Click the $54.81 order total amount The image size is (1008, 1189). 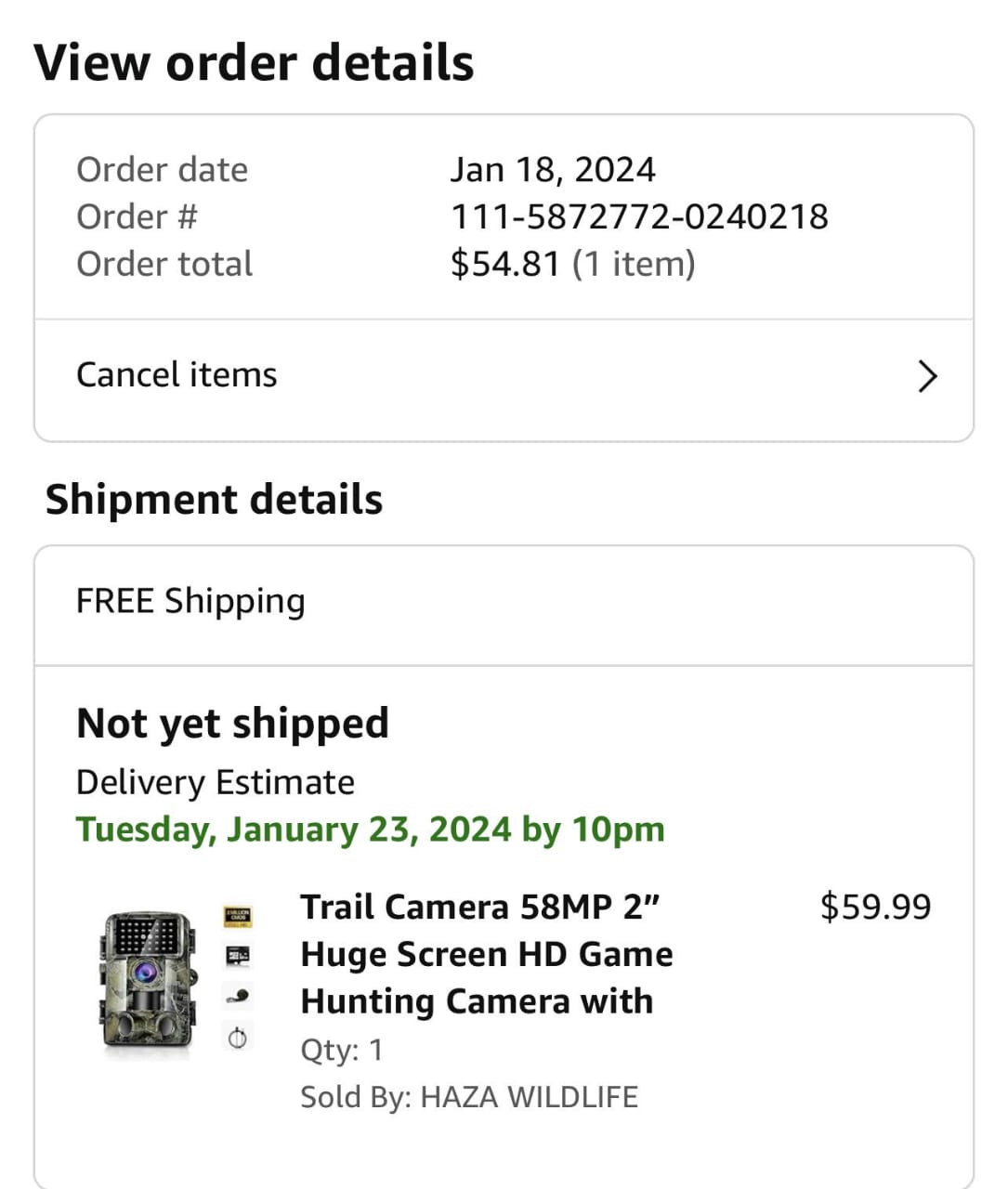click(x=505, y=264)
